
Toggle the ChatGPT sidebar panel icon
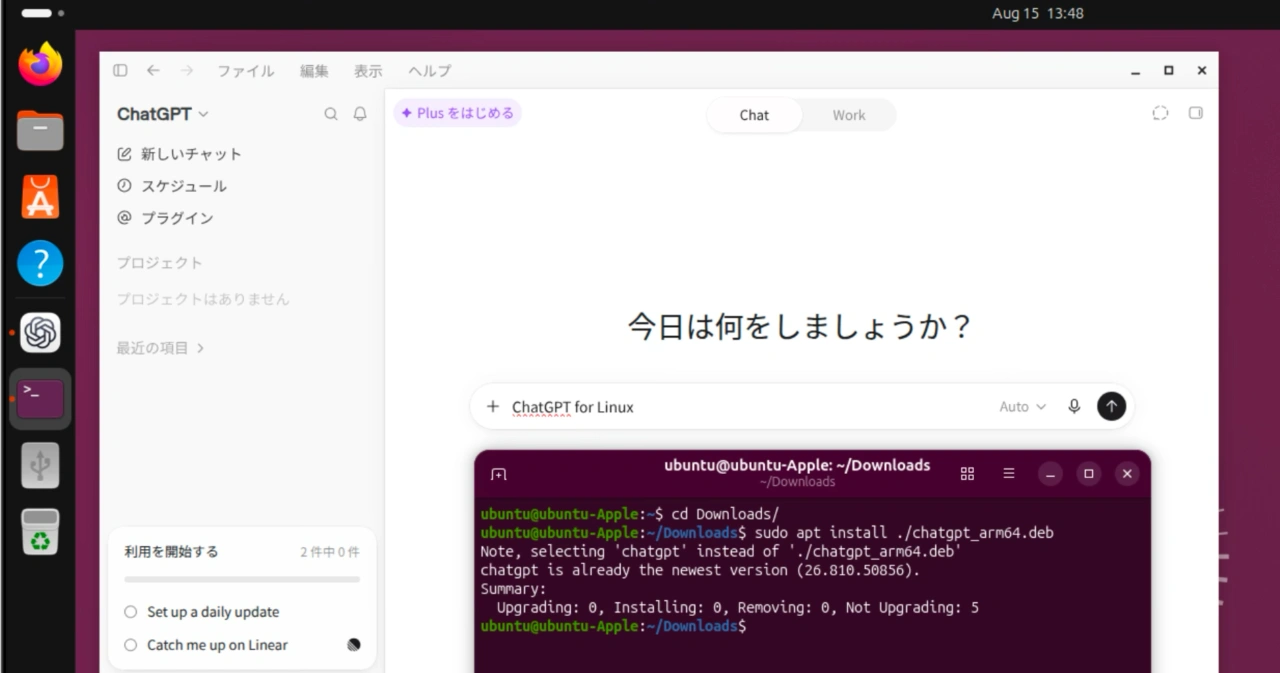tap(120, 71)
